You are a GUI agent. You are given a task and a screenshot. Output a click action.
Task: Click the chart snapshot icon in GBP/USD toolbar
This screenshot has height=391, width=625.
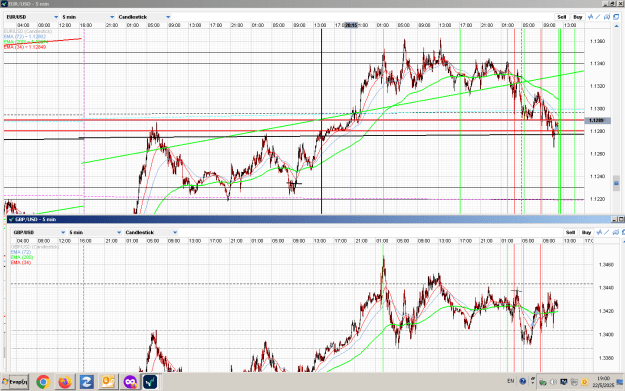coord(615,232)
